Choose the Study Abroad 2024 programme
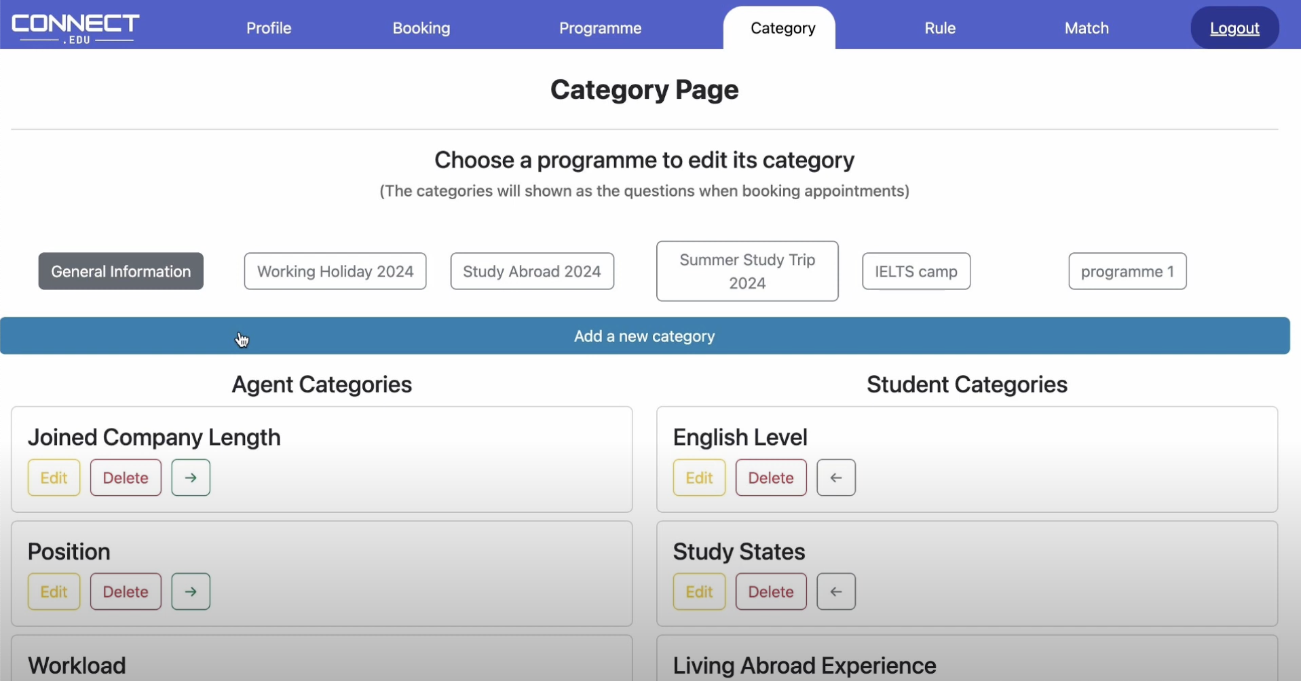1301x681 pixels. 532,271
